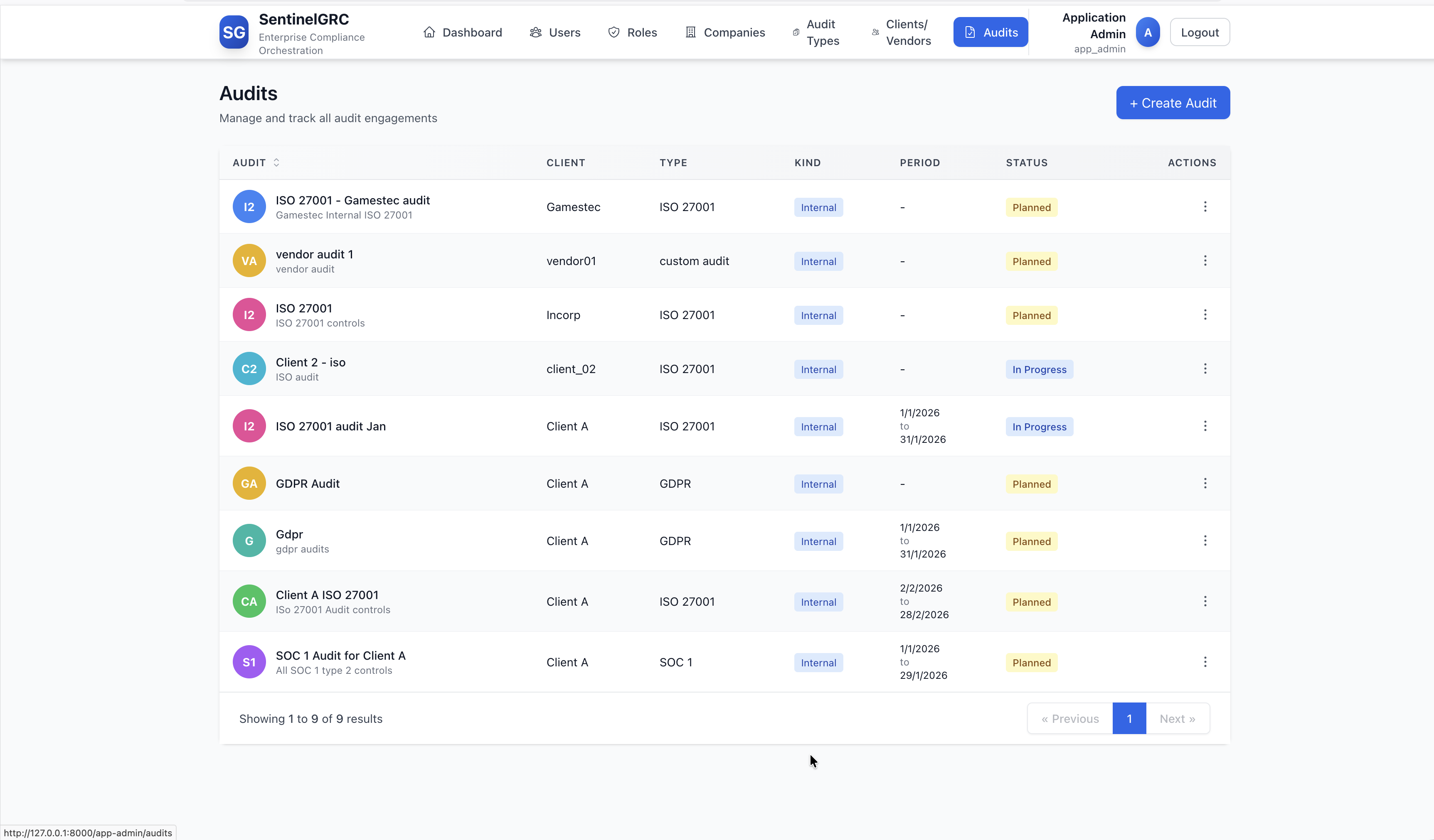This screenshot has height=840, width=1434.
Task: Click Planned status badge of Gamestec audit
Action: pos(1031,208)
